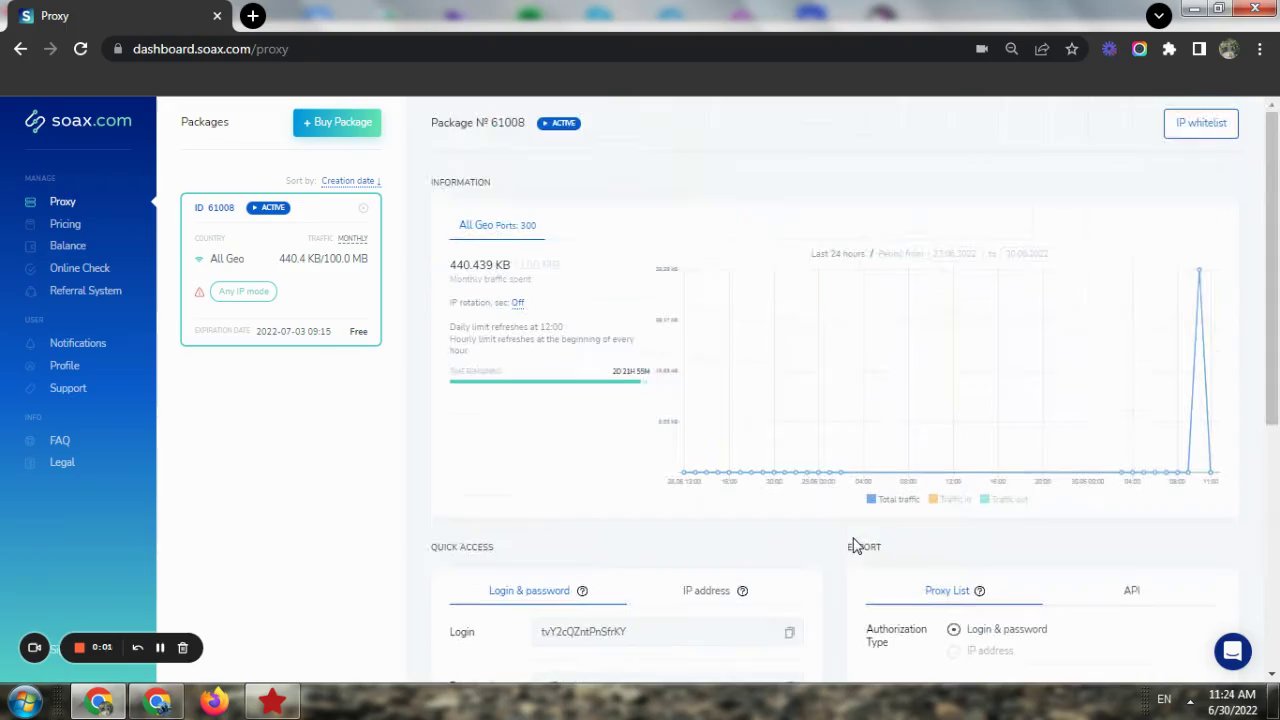
Task: Open Profile page link
Action: tap(64, 366)
